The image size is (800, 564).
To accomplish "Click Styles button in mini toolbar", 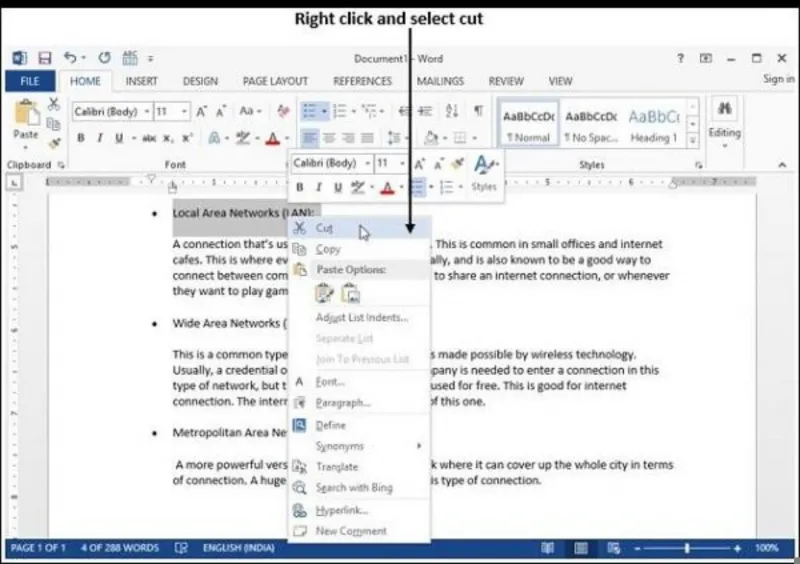I will [484, 174].
